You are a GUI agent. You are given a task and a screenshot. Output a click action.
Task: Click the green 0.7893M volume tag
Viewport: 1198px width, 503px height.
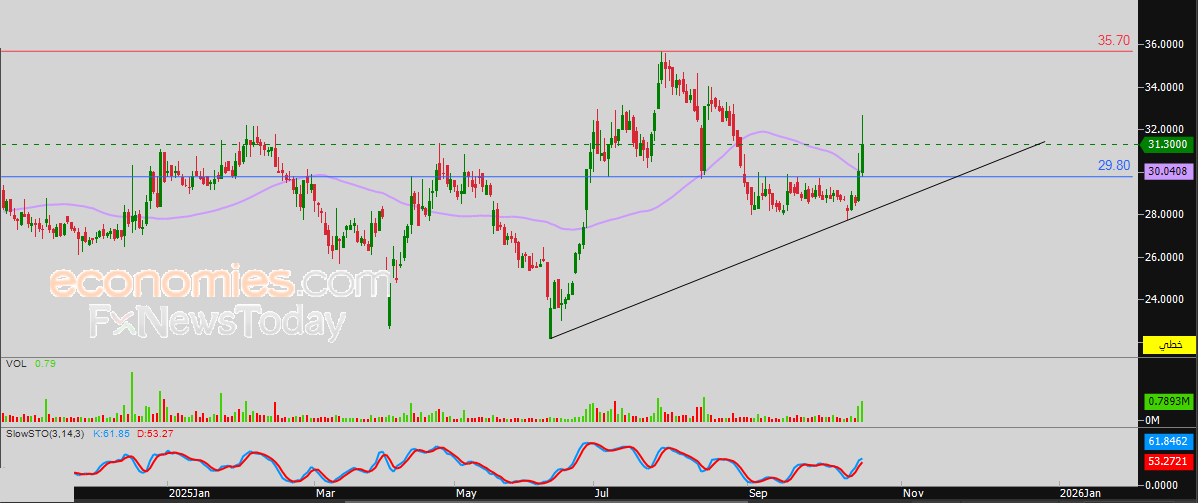click(x=1168, y=402)
